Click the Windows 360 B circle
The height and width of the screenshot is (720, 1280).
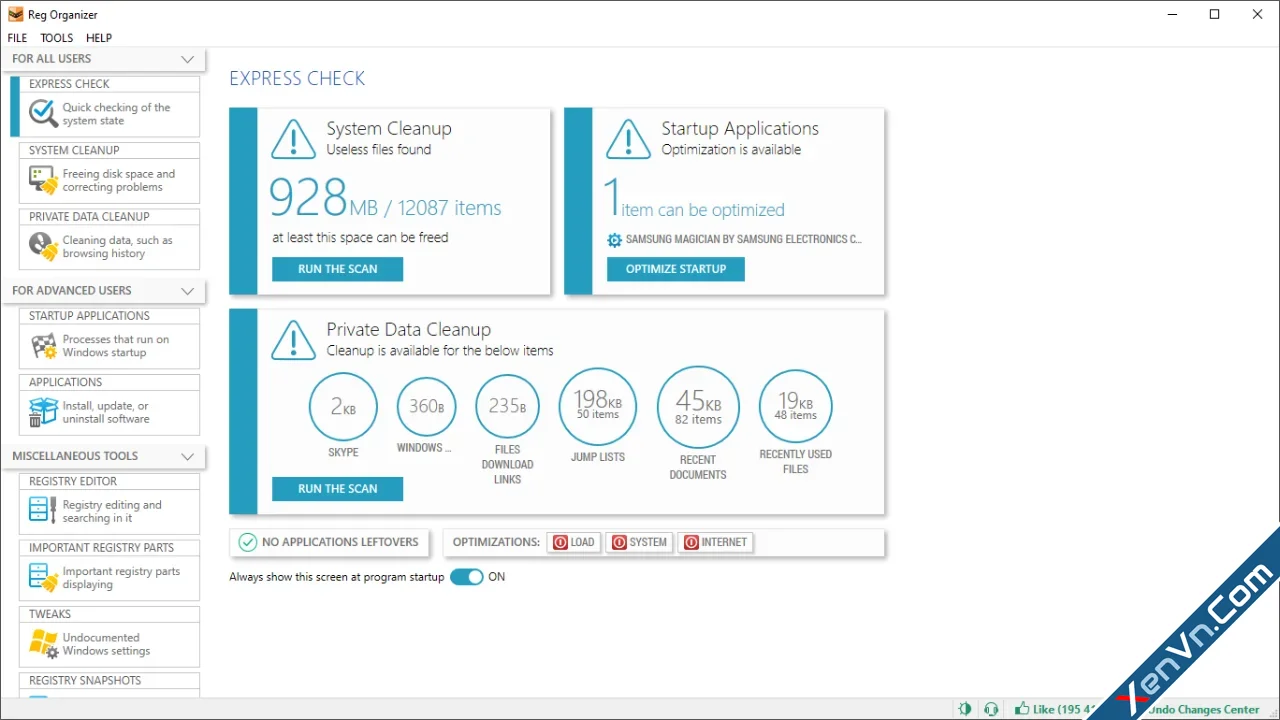[x=426, y=406]
